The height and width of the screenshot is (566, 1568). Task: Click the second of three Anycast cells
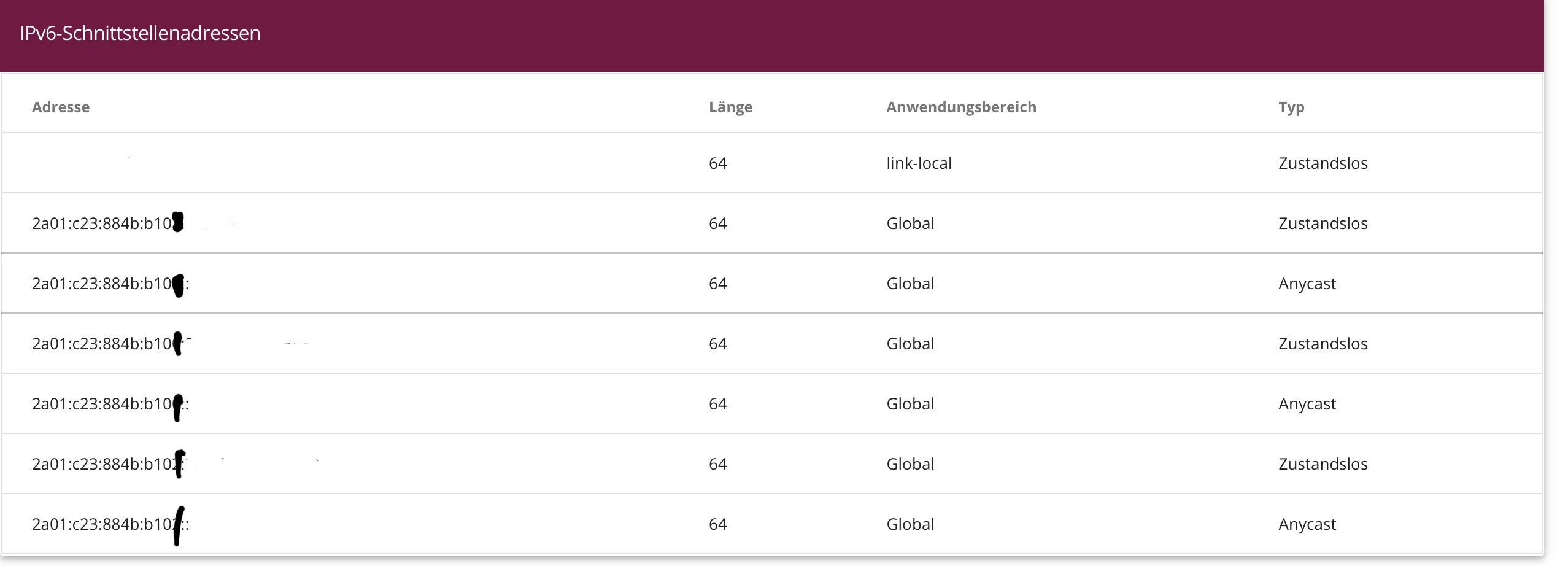point(1307,404)
